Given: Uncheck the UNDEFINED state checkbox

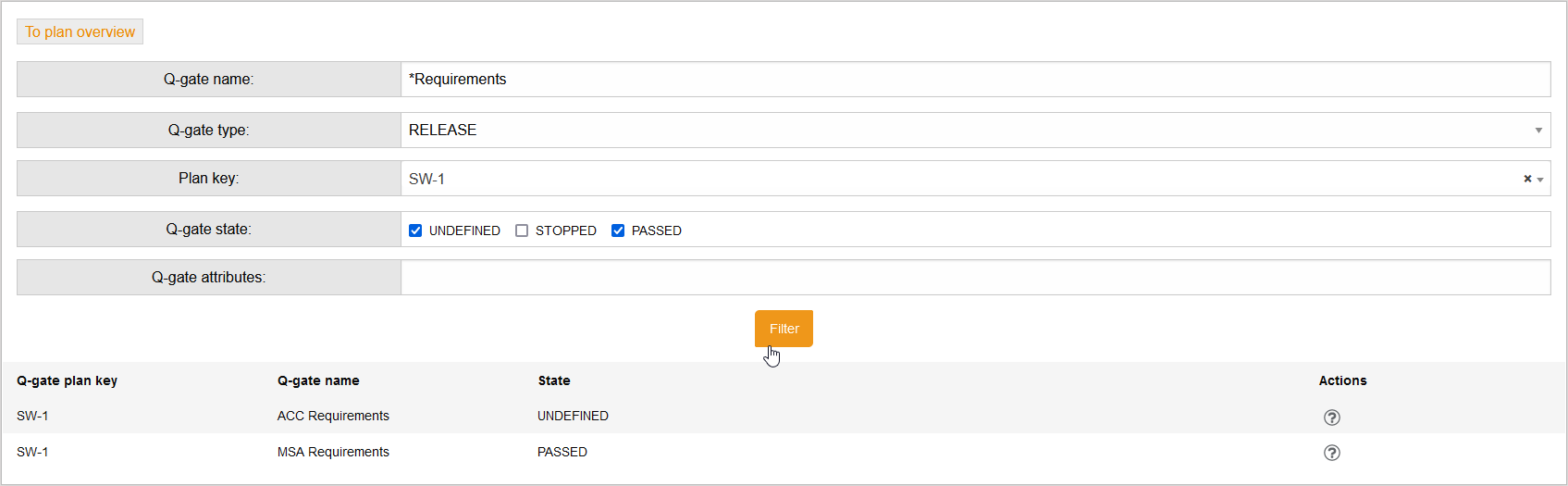Looking at the screenshot, I should 415,231.
